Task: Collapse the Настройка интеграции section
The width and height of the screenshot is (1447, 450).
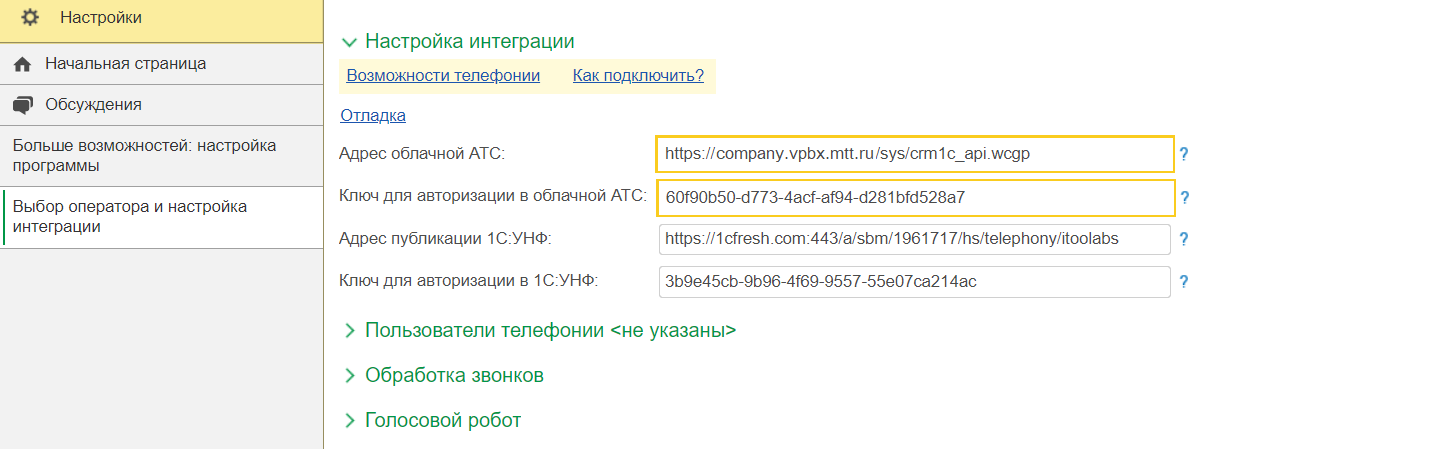Action: pyautogui.click(x=349, y=42)
